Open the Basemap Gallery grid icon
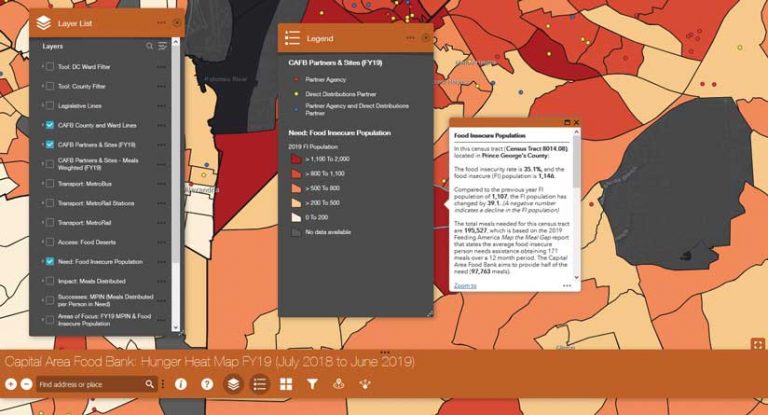Image resolution: width=768 pixels, height=415 pixels. [x=286, y=385]
